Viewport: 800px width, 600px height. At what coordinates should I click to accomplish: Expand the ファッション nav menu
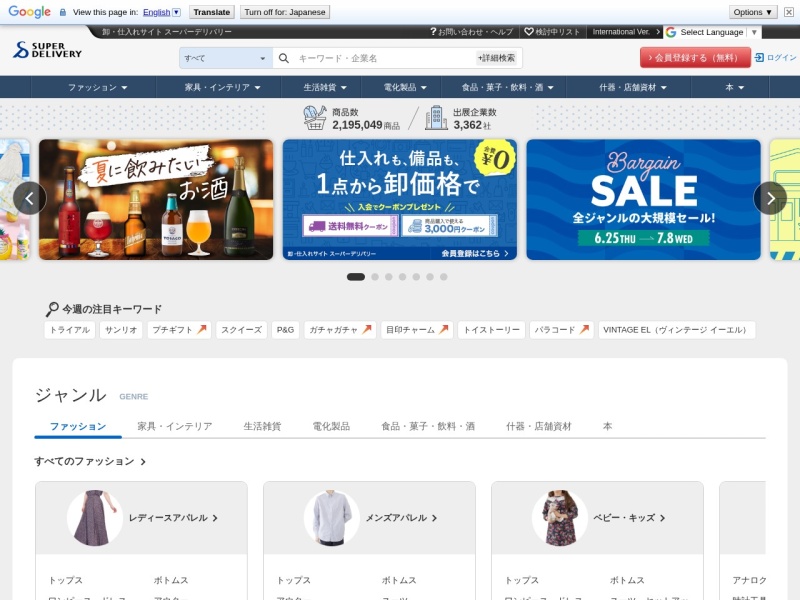click(97, 87)
